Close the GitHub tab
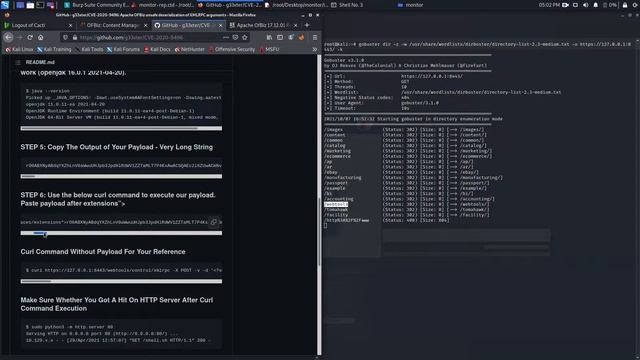The height and width of the screenshot is (360, 640). click(x=220, y=25)
